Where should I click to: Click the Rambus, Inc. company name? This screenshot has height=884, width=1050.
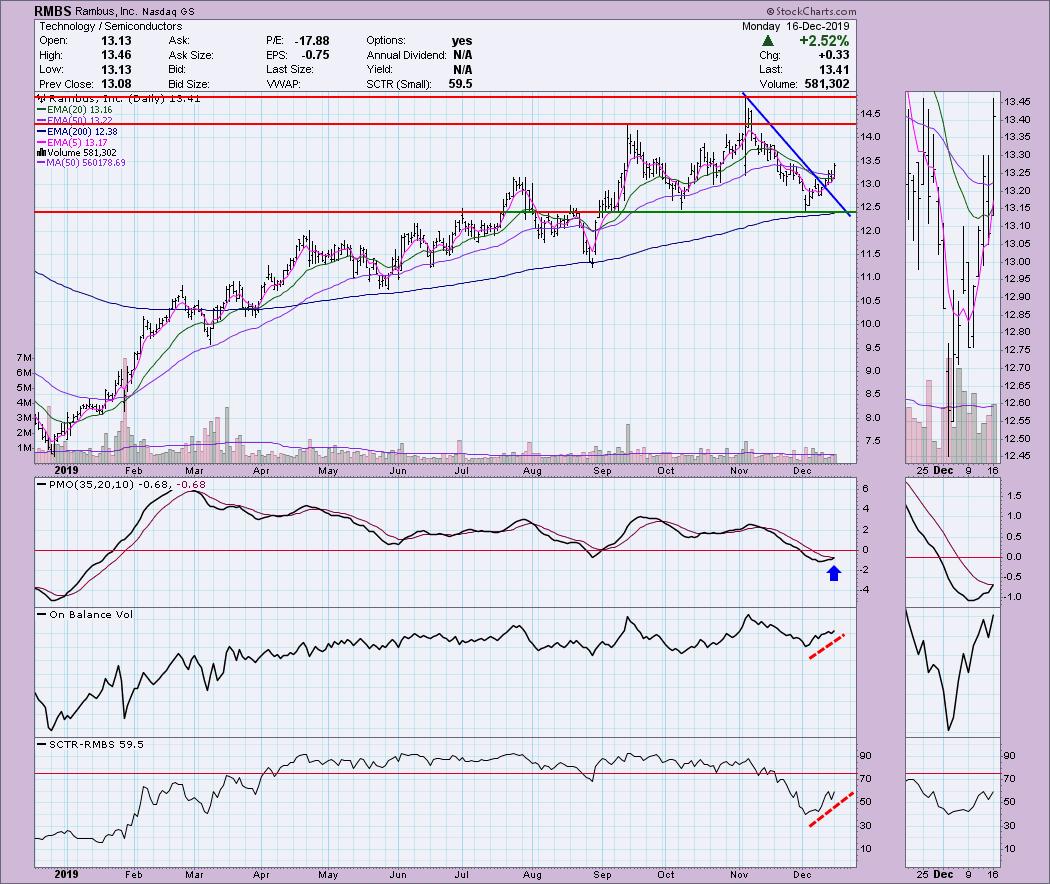coord(105,11)
